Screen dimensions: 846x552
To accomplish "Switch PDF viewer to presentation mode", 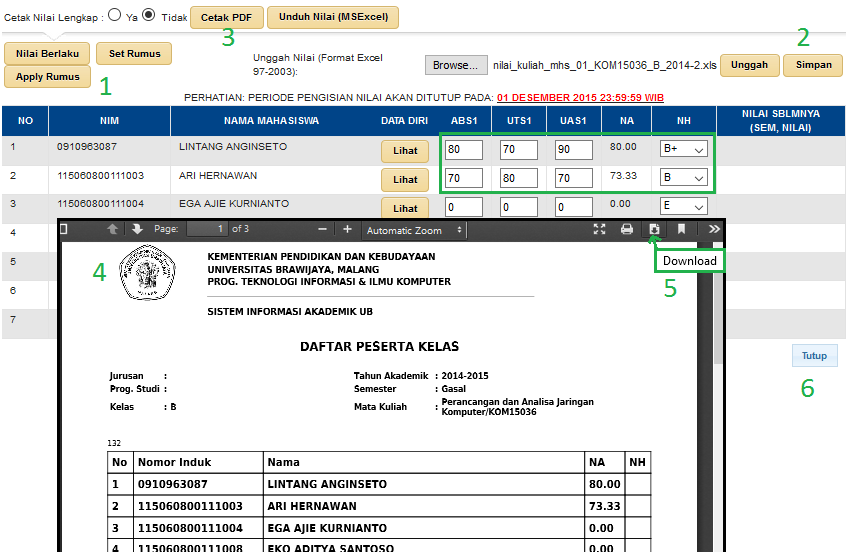I will click(x=599, y=229).
